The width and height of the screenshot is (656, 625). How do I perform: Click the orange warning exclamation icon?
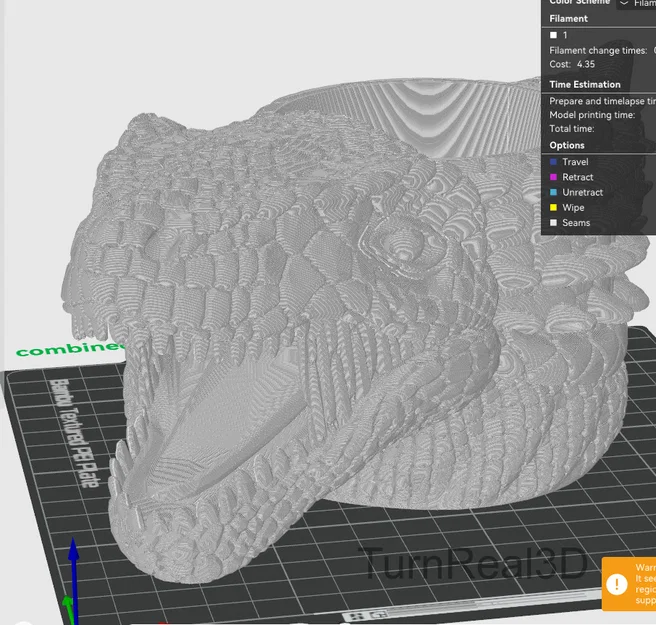pyautogui.click(x=617, y=584)
